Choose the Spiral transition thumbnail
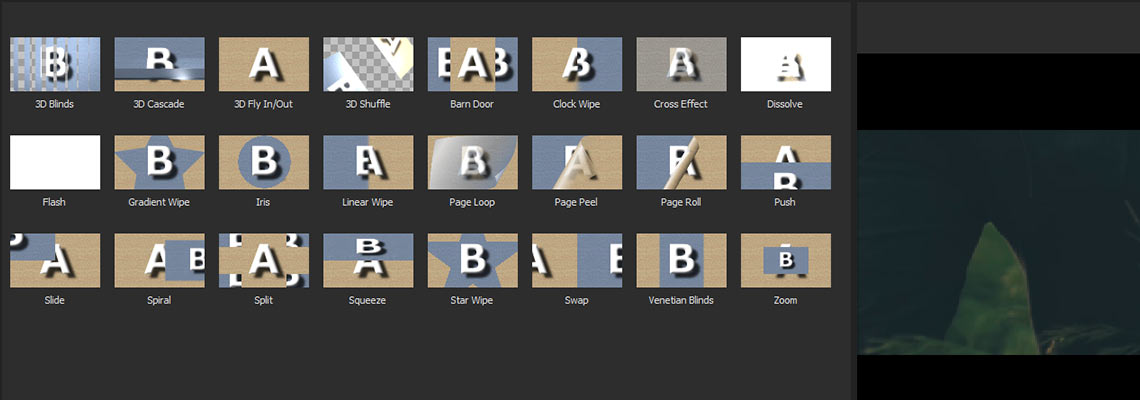Screen dimensions: 1140x400 (x=159, y=260)
